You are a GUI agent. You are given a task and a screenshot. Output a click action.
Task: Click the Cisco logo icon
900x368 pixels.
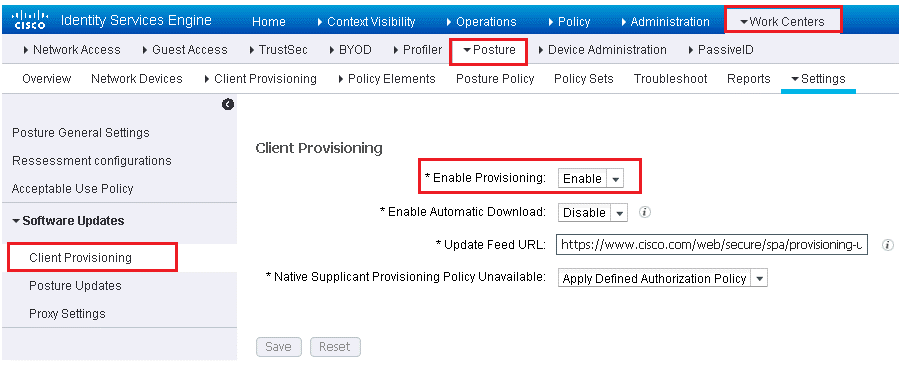[x=30, y=21]
